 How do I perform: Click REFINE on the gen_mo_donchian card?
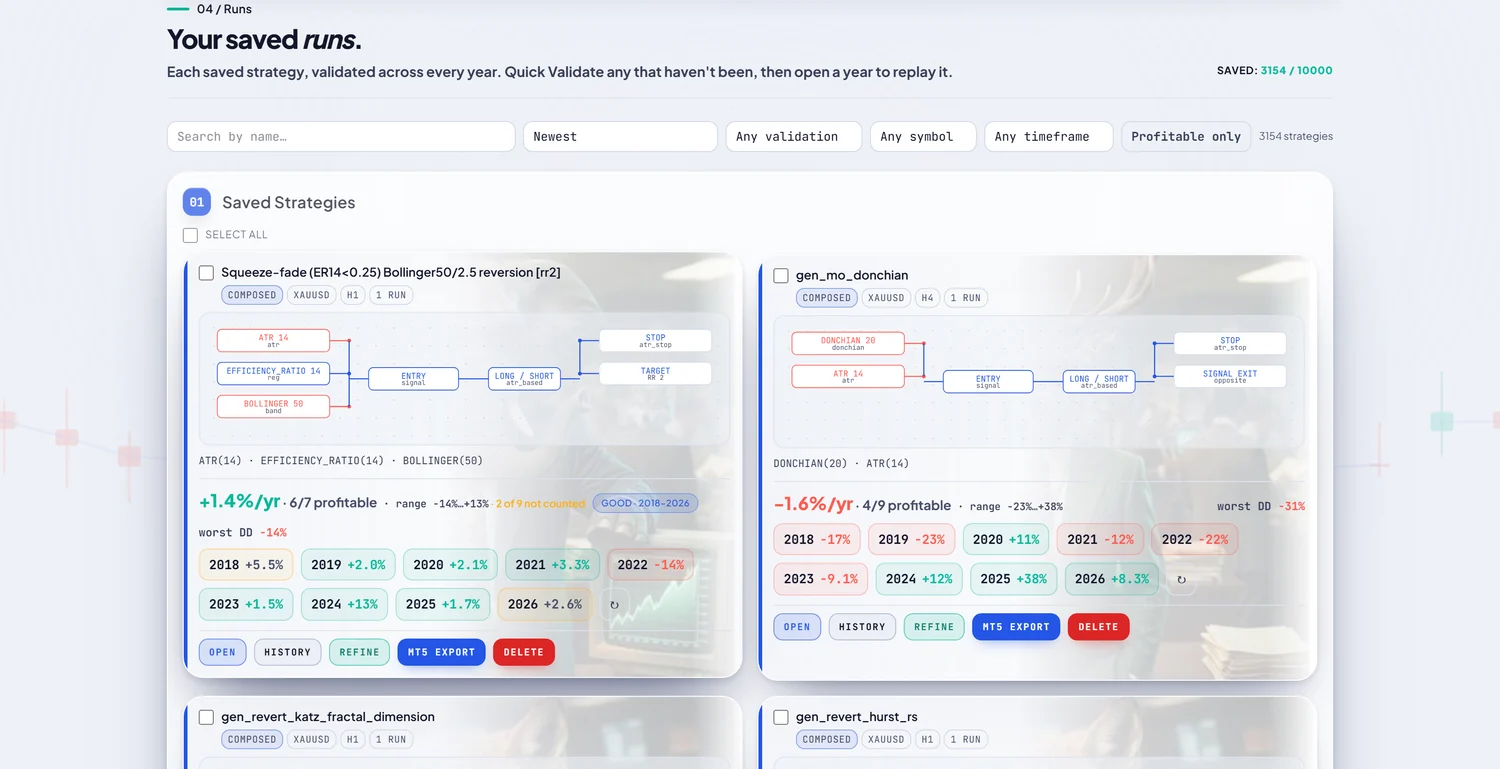point(934,627)
